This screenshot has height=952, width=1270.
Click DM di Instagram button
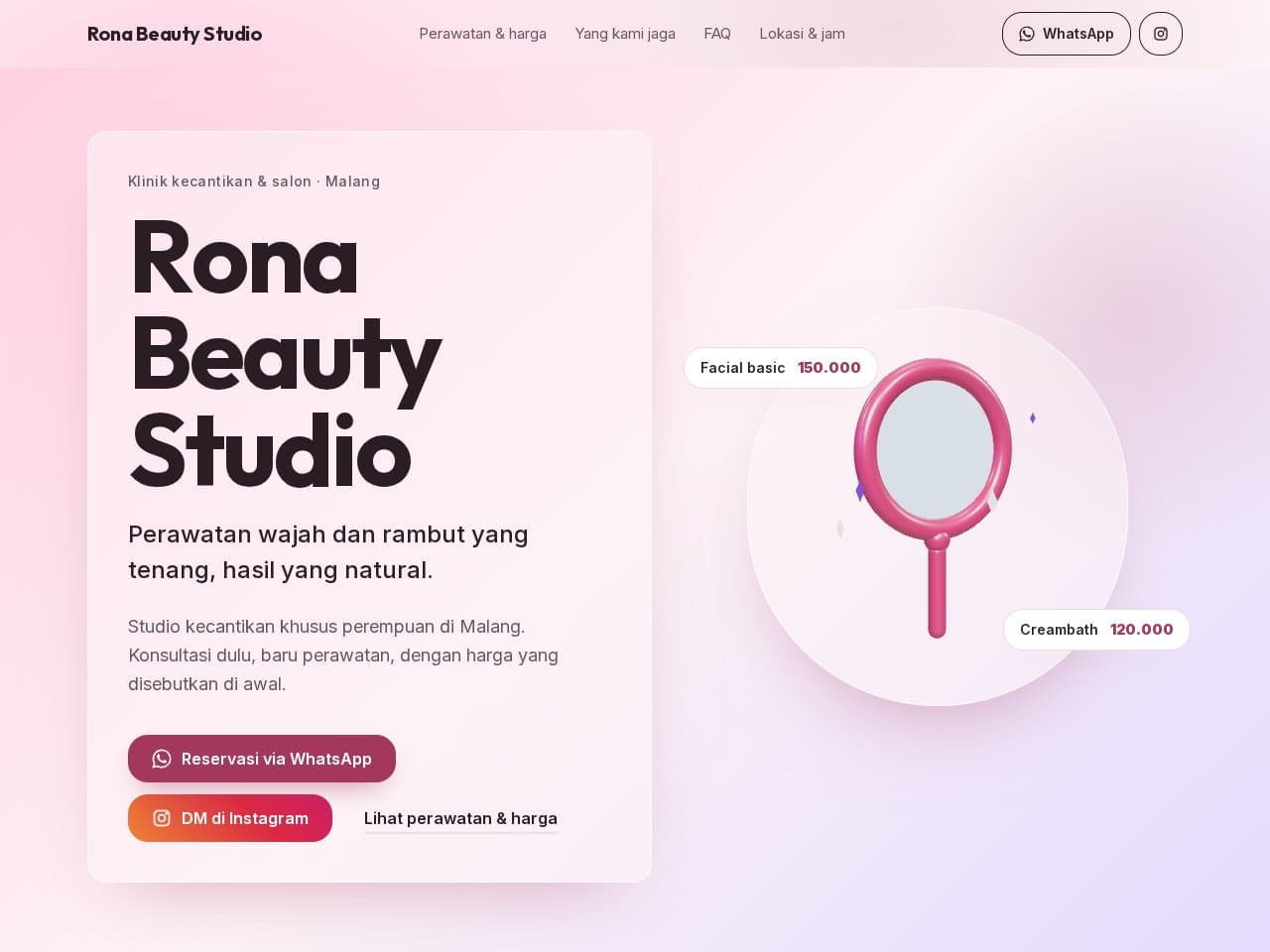[230, 818]
